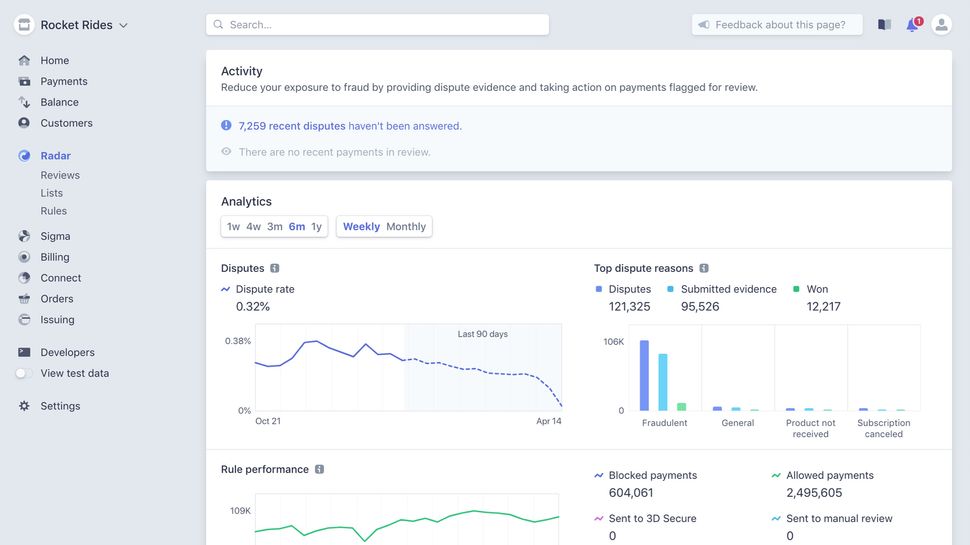Click the notifications bell icon
The width and height of the screenshot is (970, 545).
point(912,25)
